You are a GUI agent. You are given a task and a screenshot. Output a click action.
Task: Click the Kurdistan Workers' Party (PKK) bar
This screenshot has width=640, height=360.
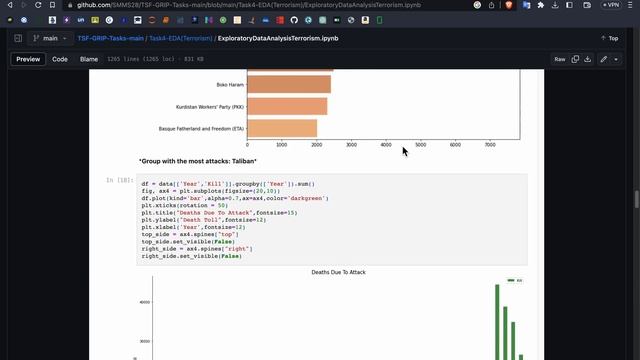click(x=287, y=107)
